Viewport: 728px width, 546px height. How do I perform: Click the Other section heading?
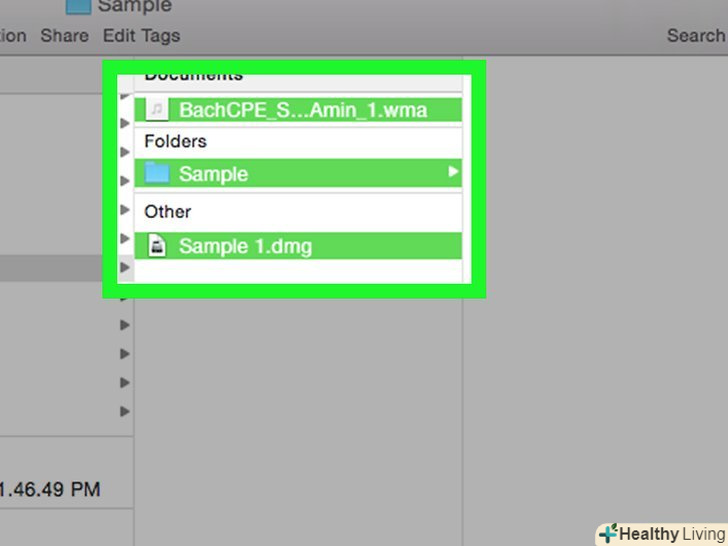click(167, 212)
